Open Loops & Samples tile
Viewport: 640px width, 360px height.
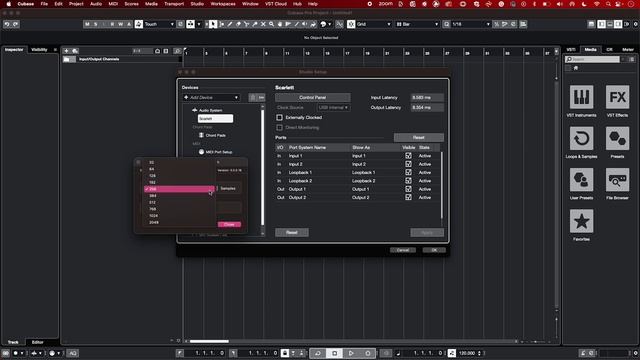coord(581,138)
